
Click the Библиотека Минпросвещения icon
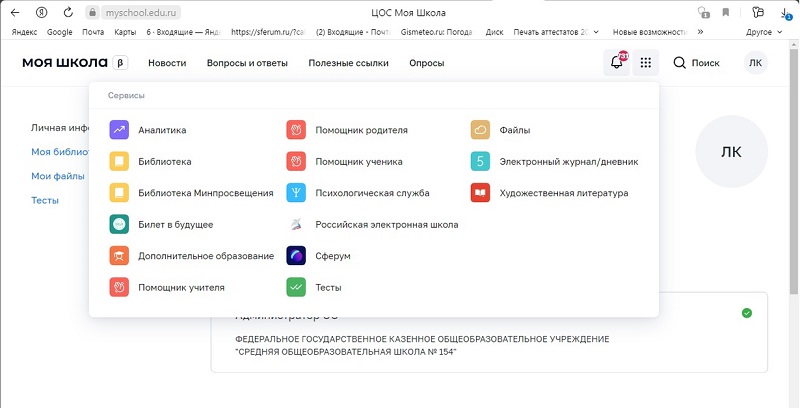119,193
